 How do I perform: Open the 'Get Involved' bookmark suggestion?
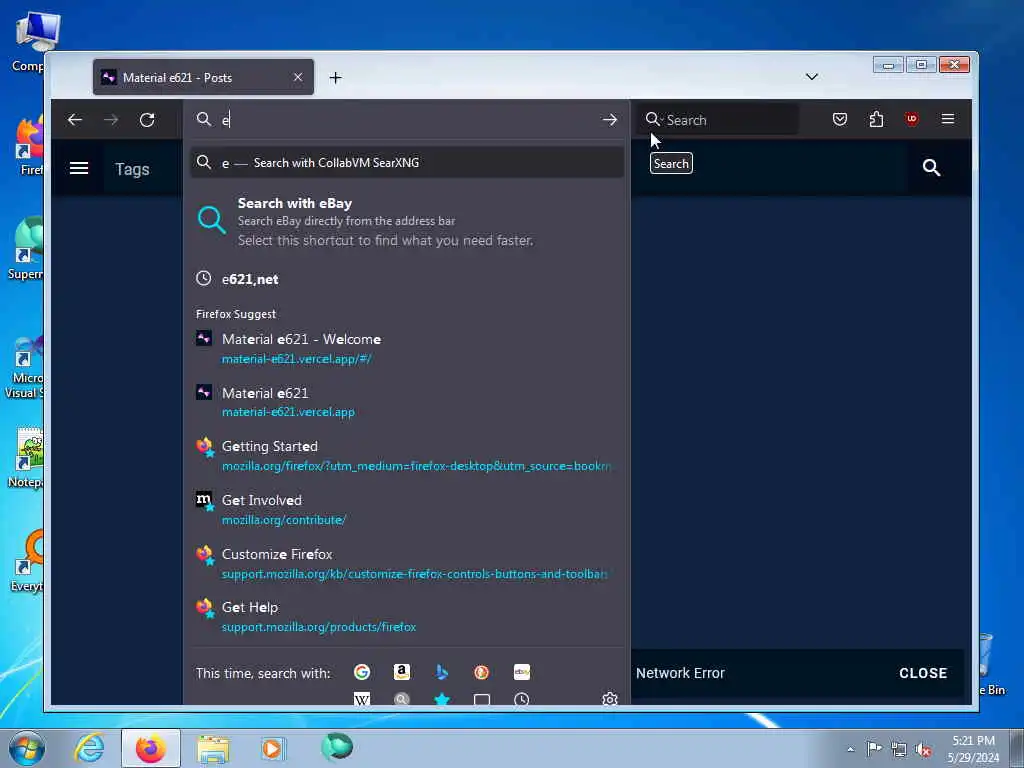407,509
